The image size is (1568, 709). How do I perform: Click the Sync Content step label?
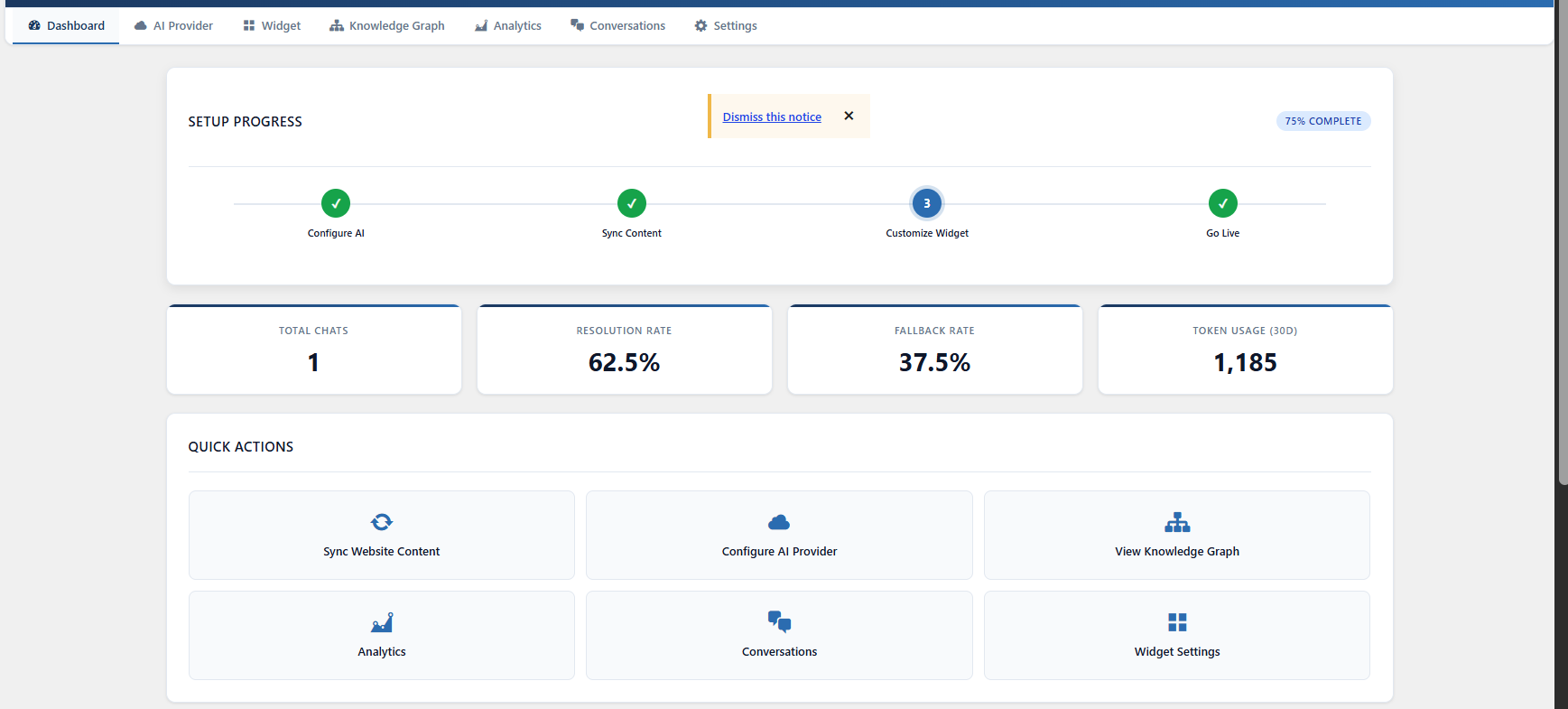point(632,233)
